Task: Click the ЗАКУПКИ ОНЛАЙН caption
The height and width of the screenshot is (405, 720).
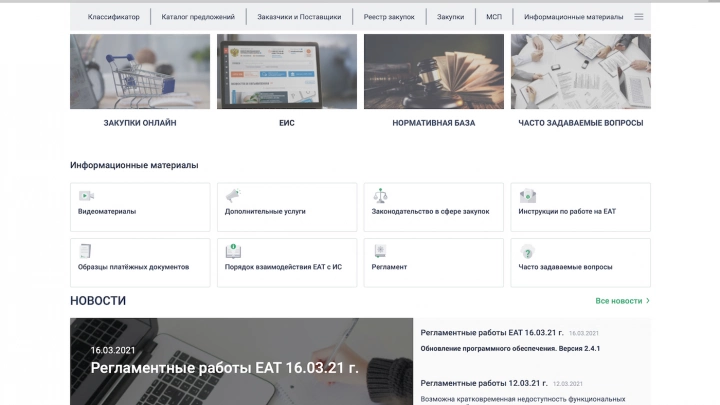Action: [140, 123]
